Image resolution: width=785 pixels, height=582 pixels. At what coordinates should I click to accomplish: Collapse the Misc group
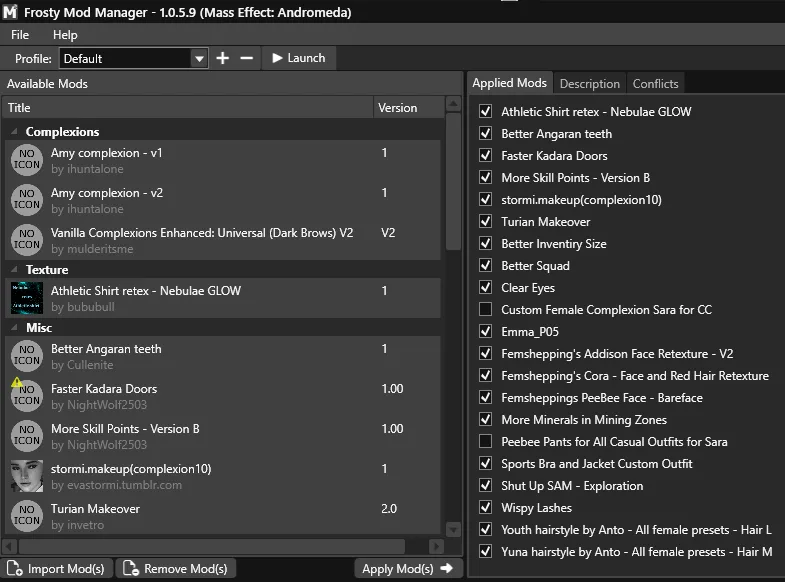point(14,328)
